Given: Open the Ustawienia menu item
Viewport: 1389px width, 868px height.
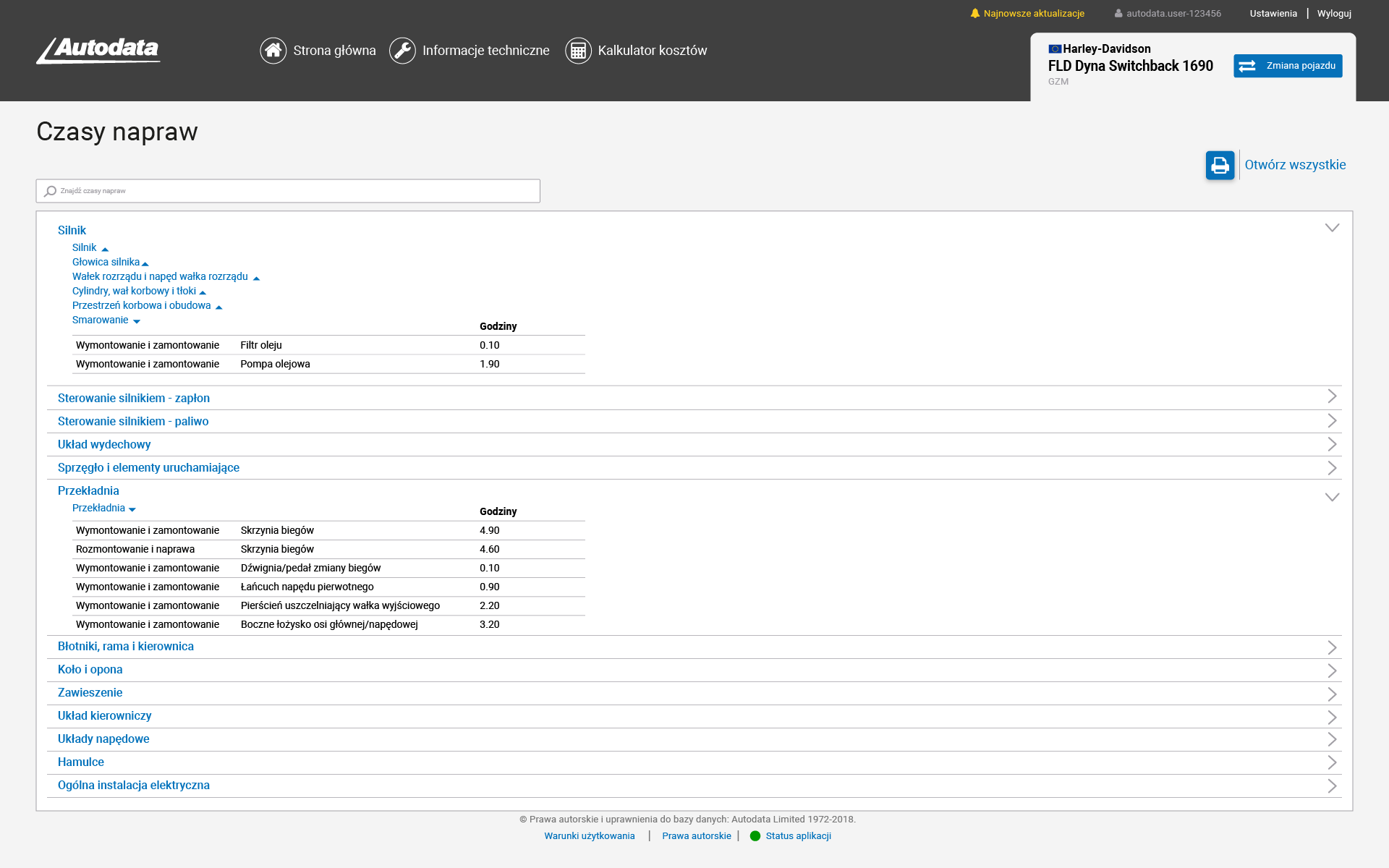Looking at the screenshot, I should 1273,13.
